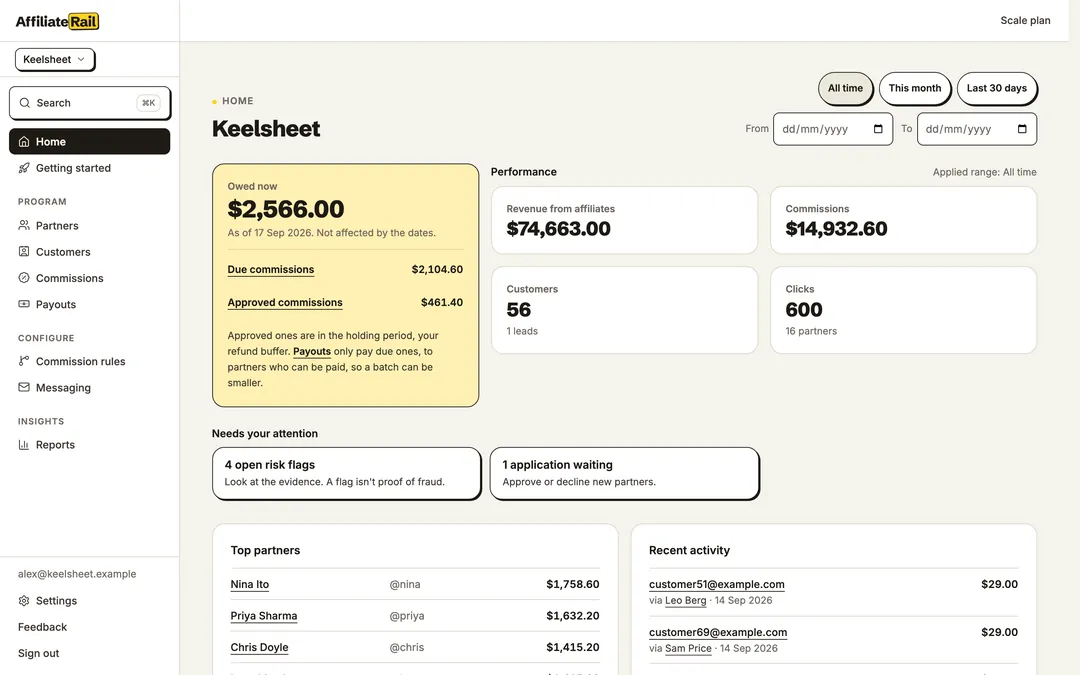
Task: Open customer69@example.com activity
Action: (x=718, y=632)
